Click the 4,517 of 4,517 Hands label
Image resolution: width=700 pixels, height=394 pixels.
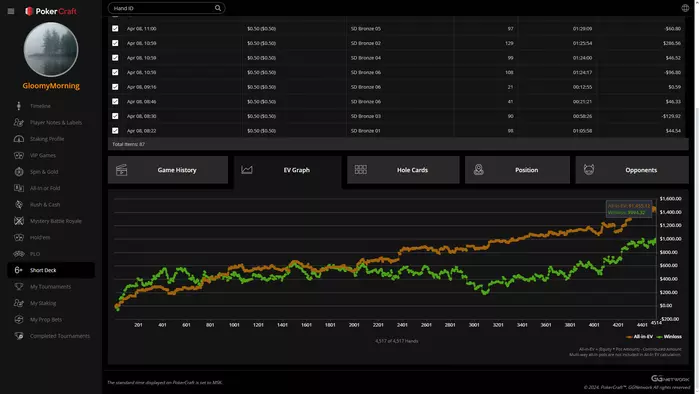click(396, 341)
